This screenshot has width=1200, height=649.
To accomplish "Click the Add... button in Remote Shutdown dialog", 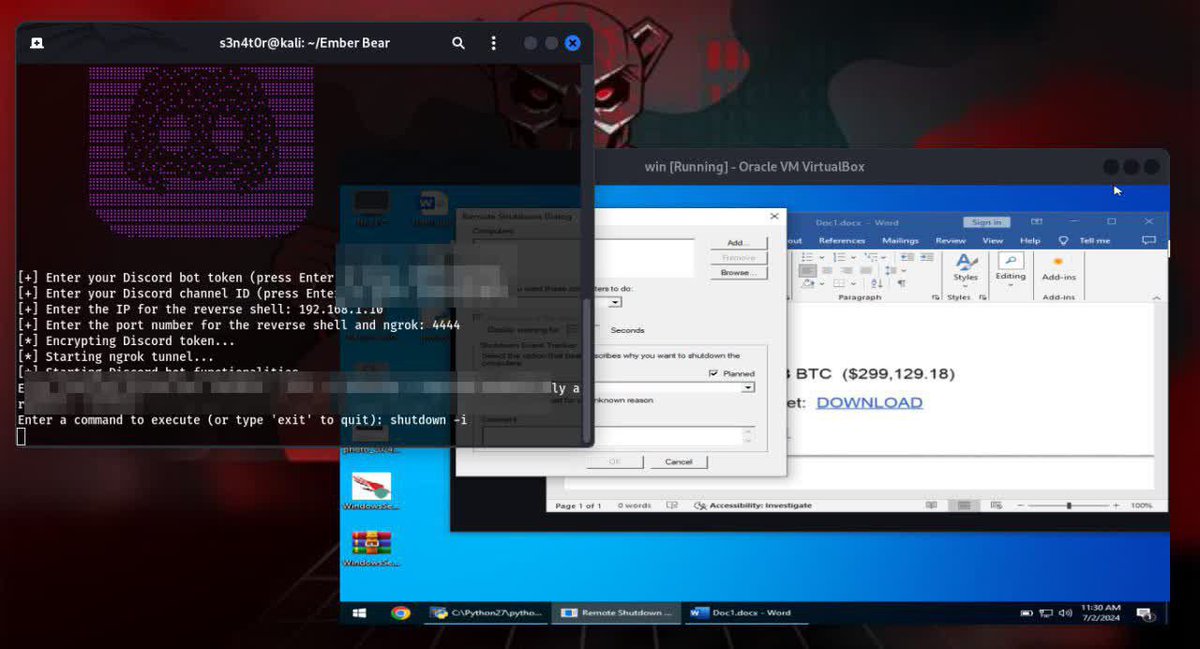I will pos(738,243).
